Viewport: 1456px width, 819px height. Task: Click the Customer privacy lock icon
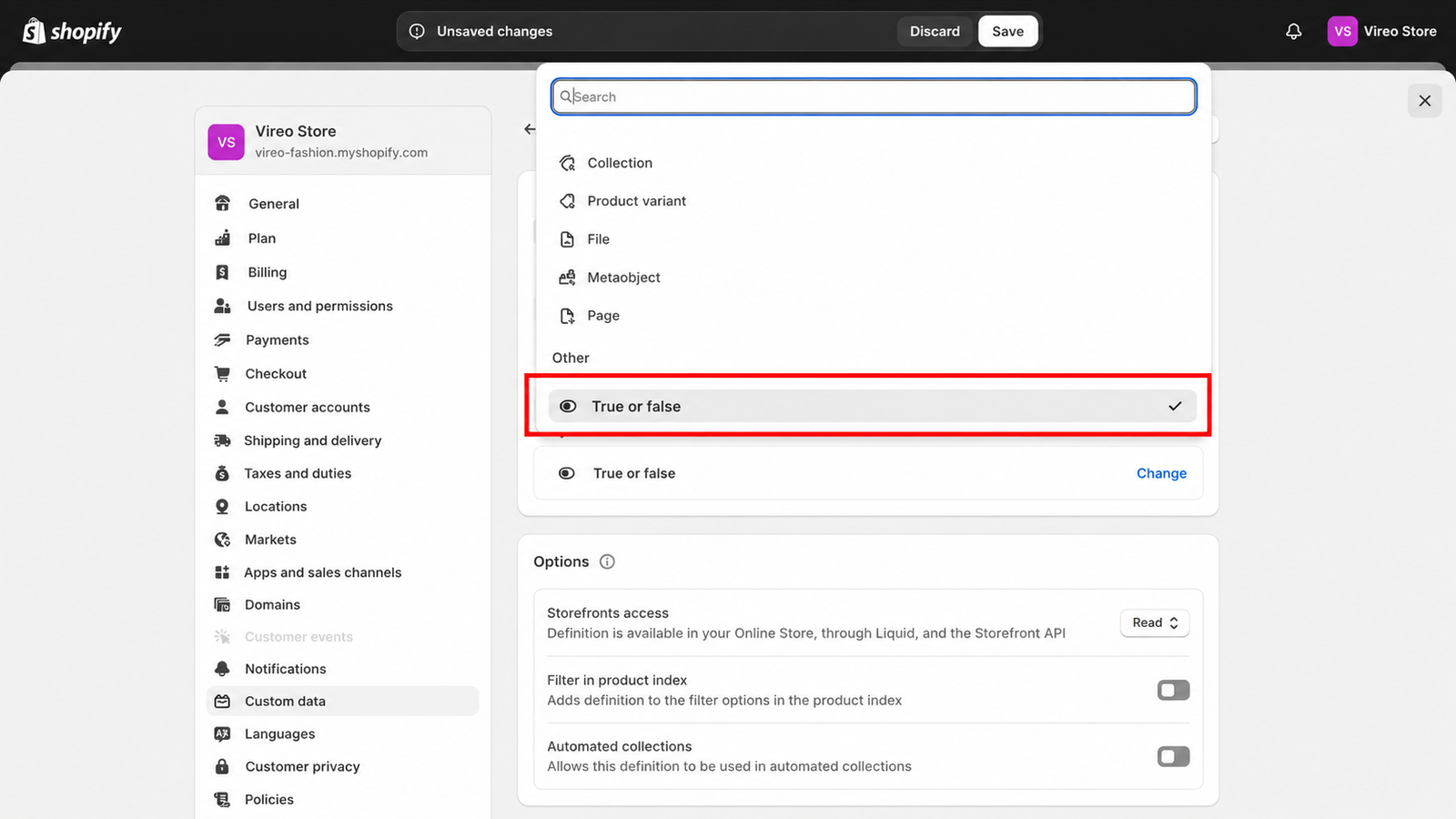[x=222, y=766]
